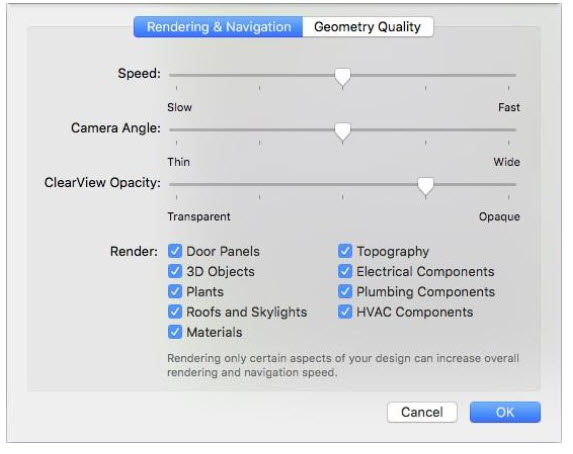Click the Cancel button
The height and width of the screenshot is (454, 573).
pyautogui.click(x=422, y=412)
